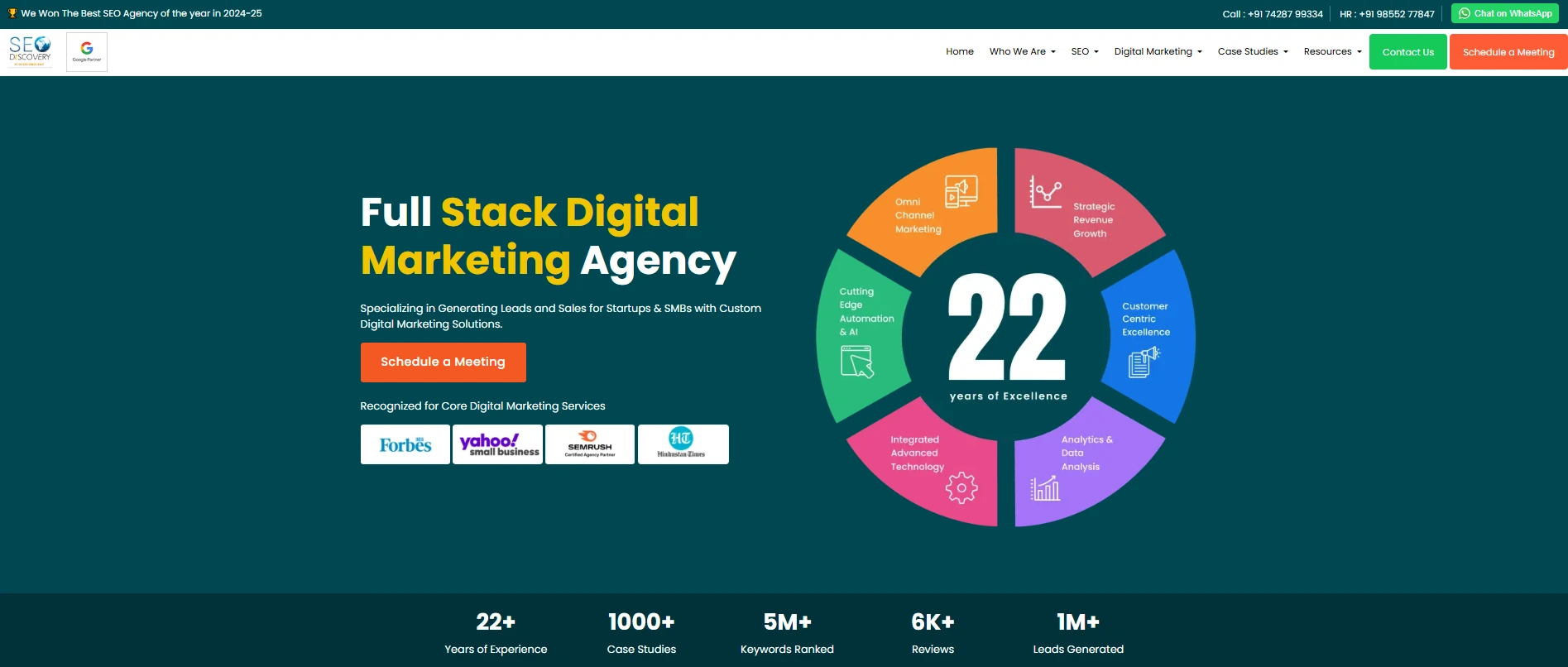Click the hero Schedule a Meeting button
Viewport: 1568px width, 667px height.
click(x=443, y=362)
